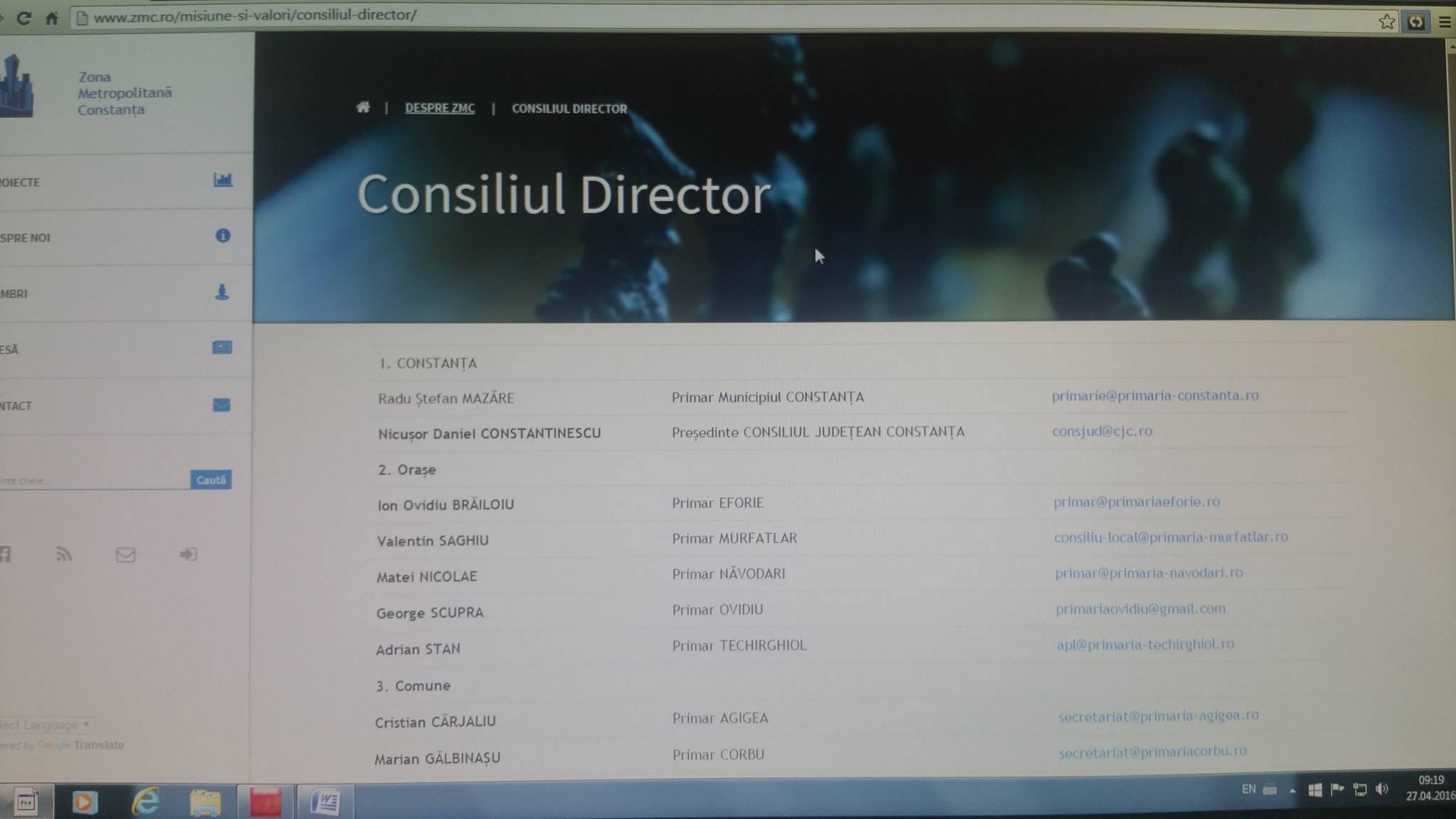Show hidden tray icons arrow

pyautogui.click(x=1292, y=791)
